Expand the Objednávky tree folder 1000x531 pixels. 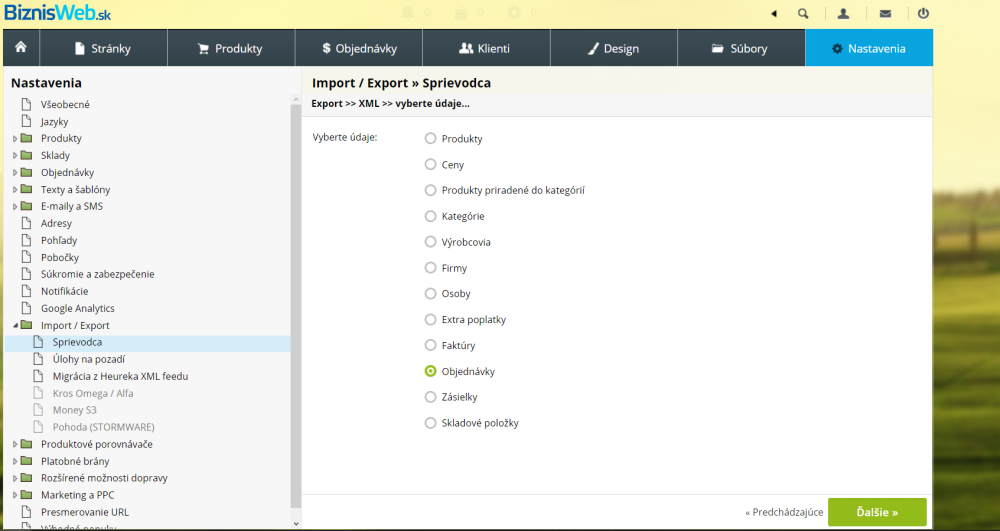pyautogui.click(x=15, y=172)
